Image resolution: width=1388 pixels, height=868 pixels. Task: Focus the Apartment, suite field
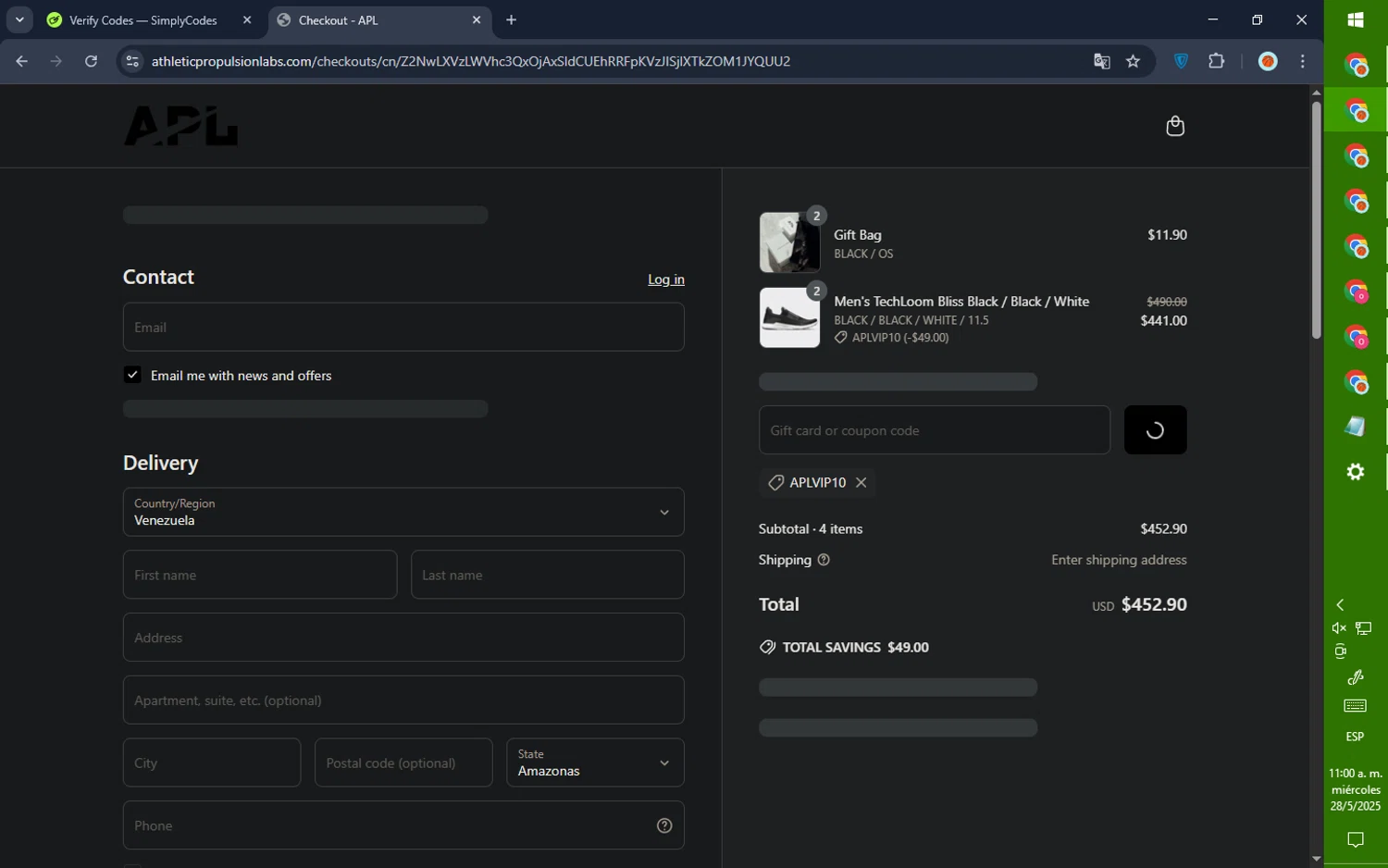pyautogui.click(x=403, y=700)
